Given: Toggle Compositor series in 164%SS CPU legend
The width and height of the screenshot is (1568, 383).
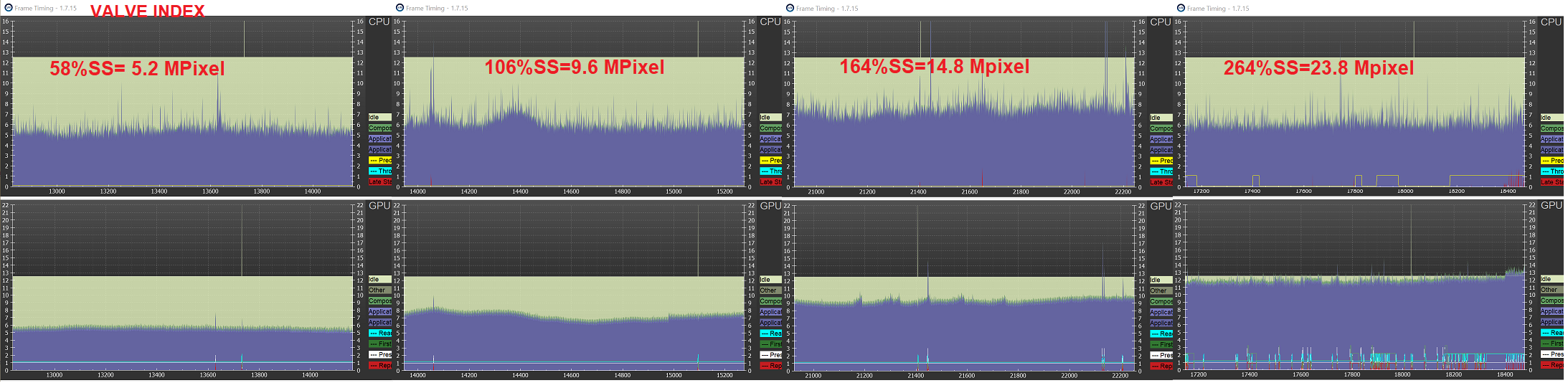Looking at the screenshot, I should click(x=1161, y=128).
